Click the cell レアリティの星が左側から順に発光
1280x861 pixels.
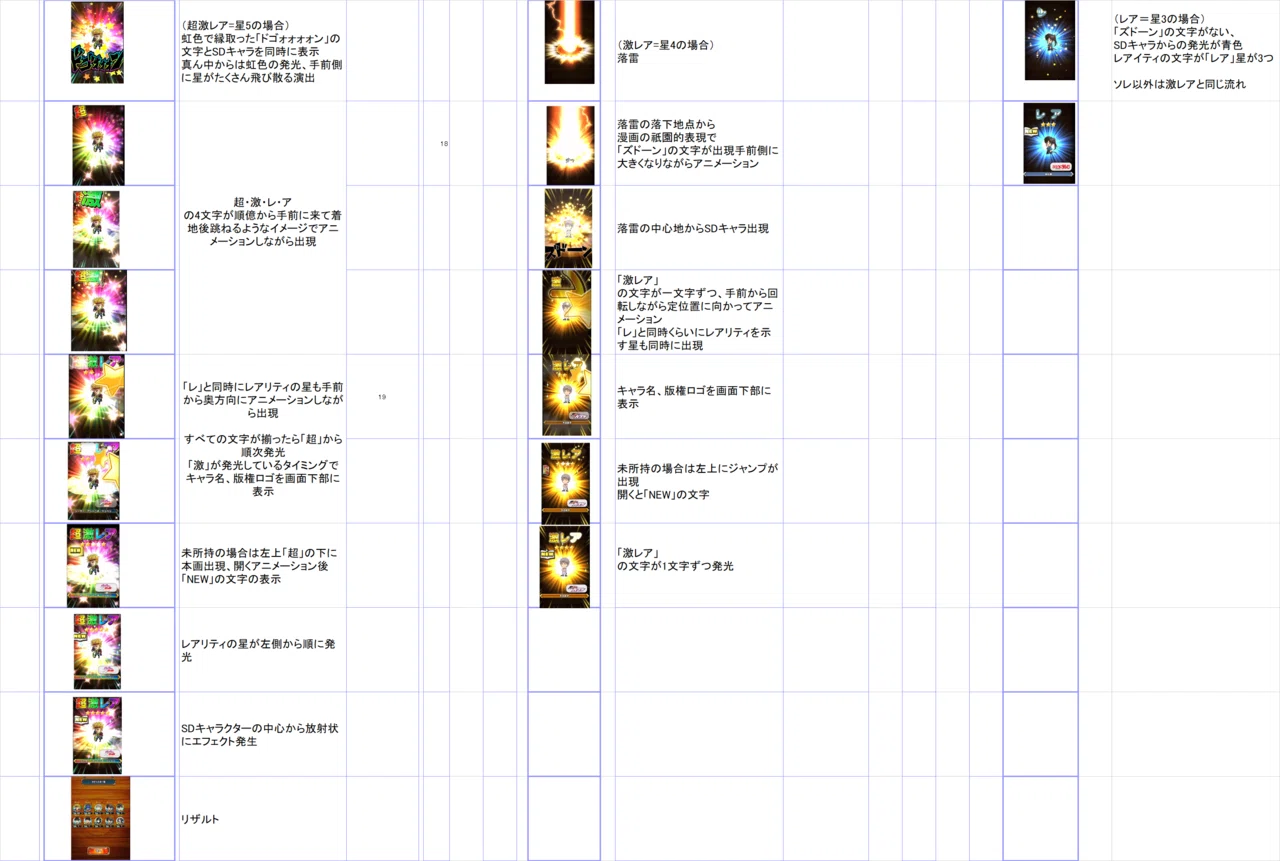262,650
